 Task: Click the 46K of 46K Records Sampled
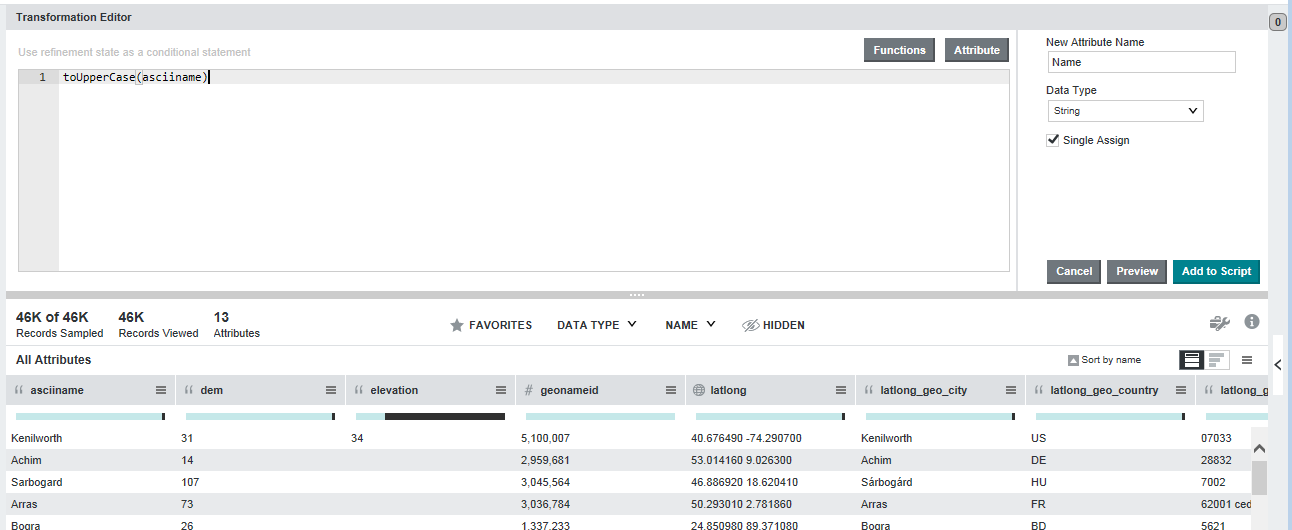tap(59, 324)
